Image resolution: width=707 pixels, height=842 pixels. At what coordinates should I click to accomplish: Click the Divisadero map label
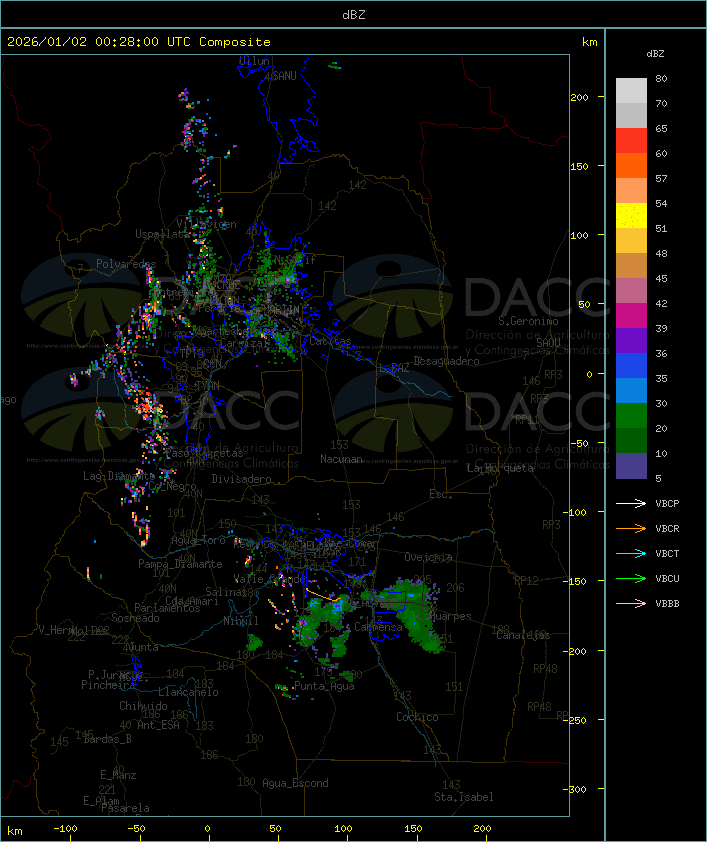pyautogui.click(x=242, y=478)
